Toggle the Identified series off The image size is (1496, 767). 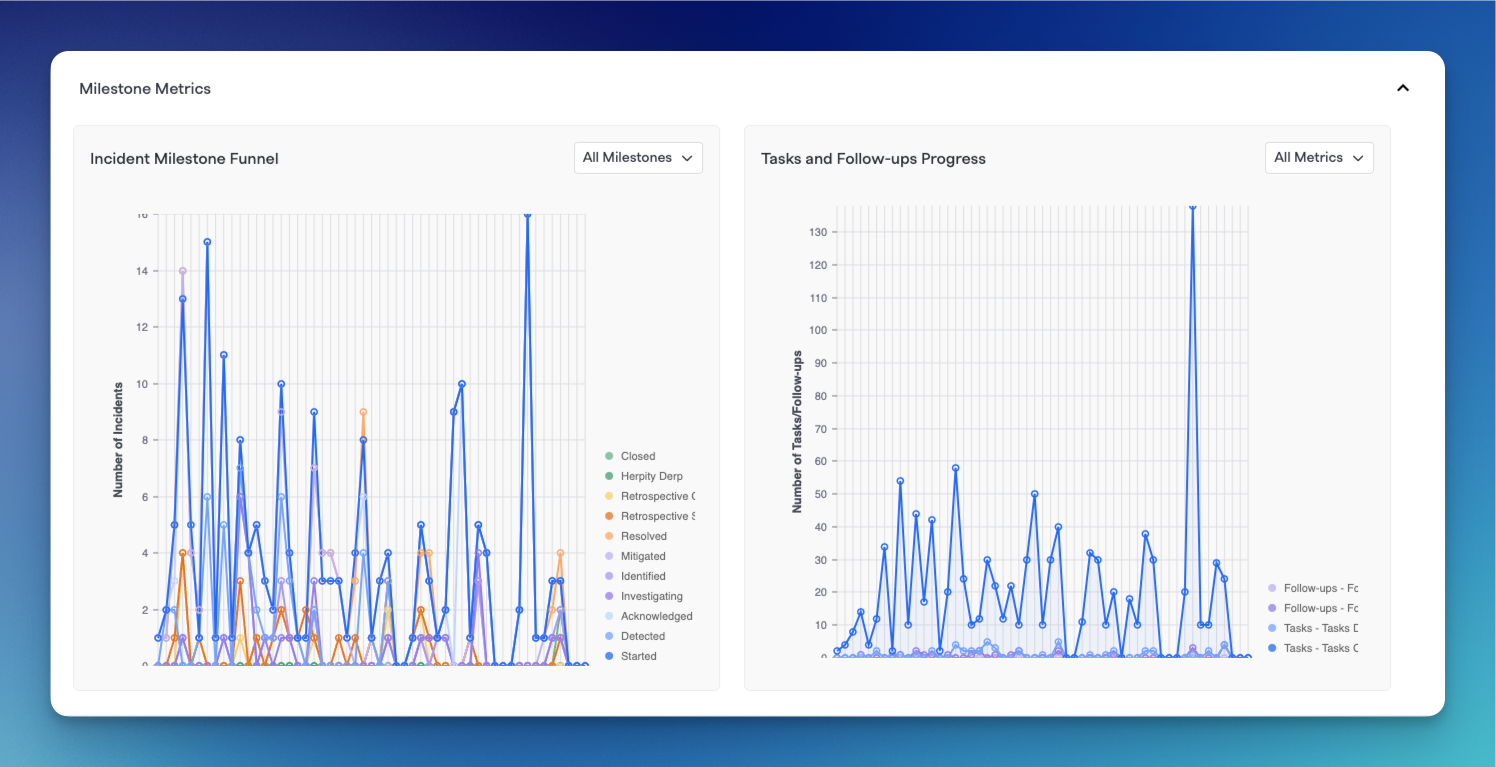[x=639, y=576]
